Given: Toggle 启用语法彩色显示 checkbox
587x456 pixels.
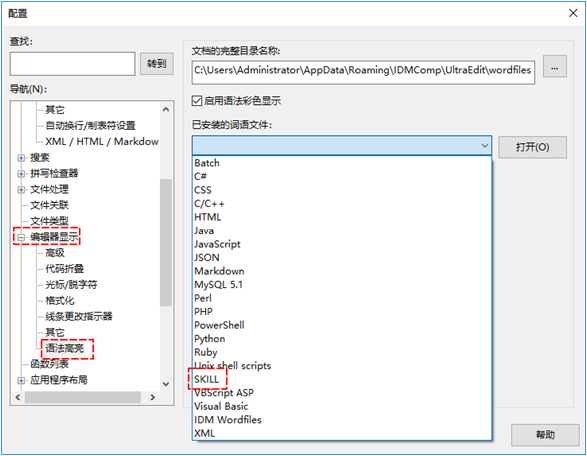Looking at the screenshot, I should [x=197, y=101].
